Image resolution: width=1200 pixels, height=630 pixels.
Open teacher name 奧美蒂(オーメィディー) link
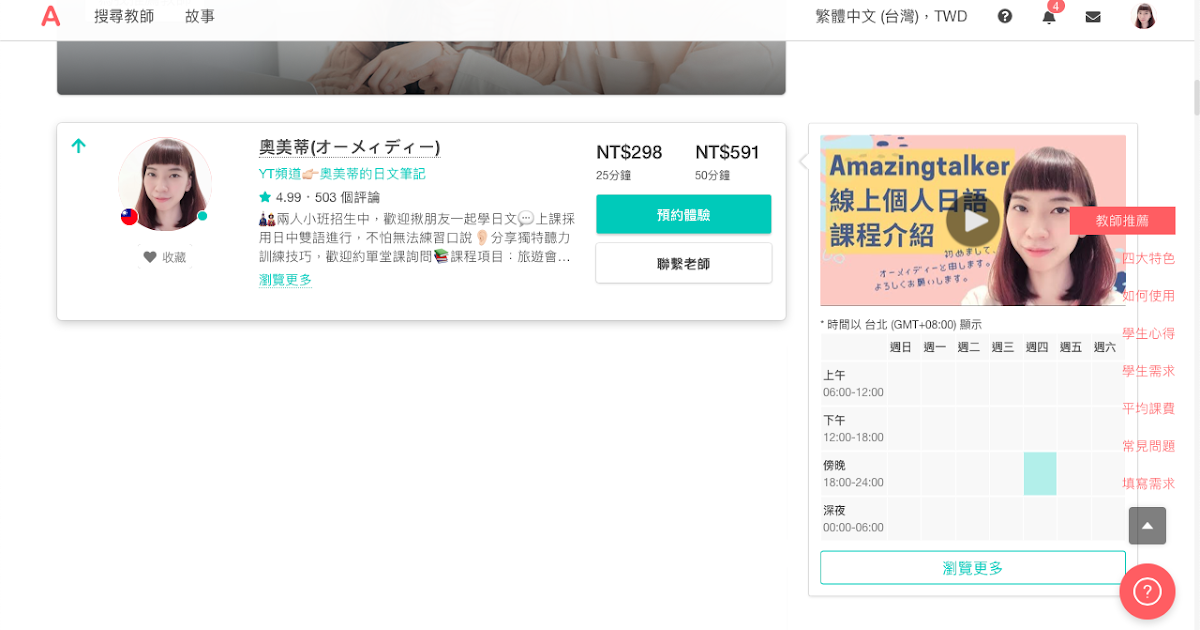pos(349,147)
